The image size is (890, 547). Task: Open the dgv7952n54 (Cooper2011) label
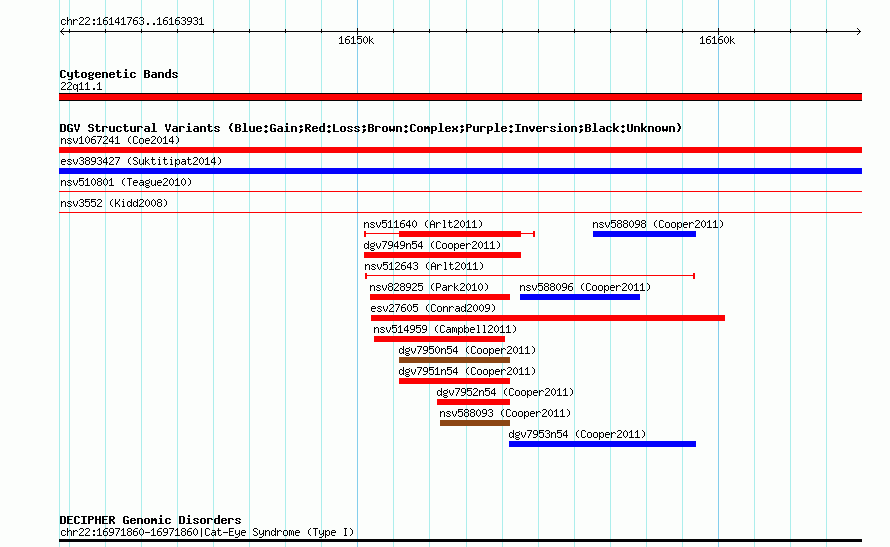[505, 392]
